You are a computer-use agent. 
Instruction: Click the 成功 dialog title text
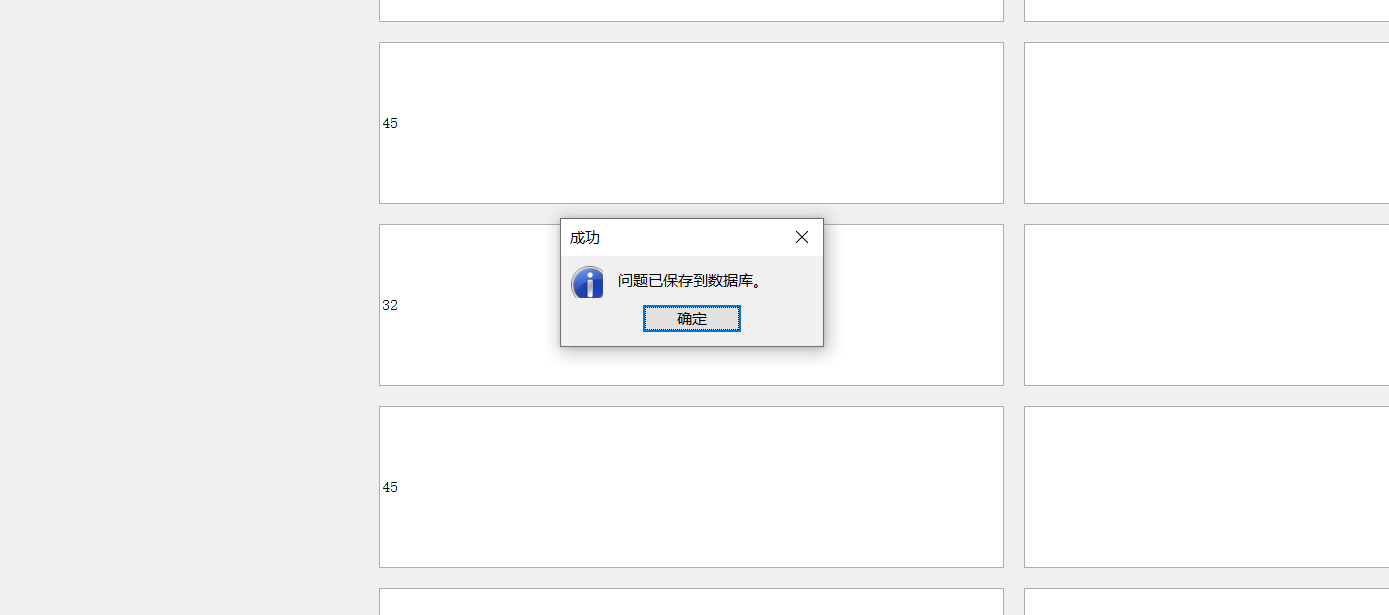pos(585,238)
